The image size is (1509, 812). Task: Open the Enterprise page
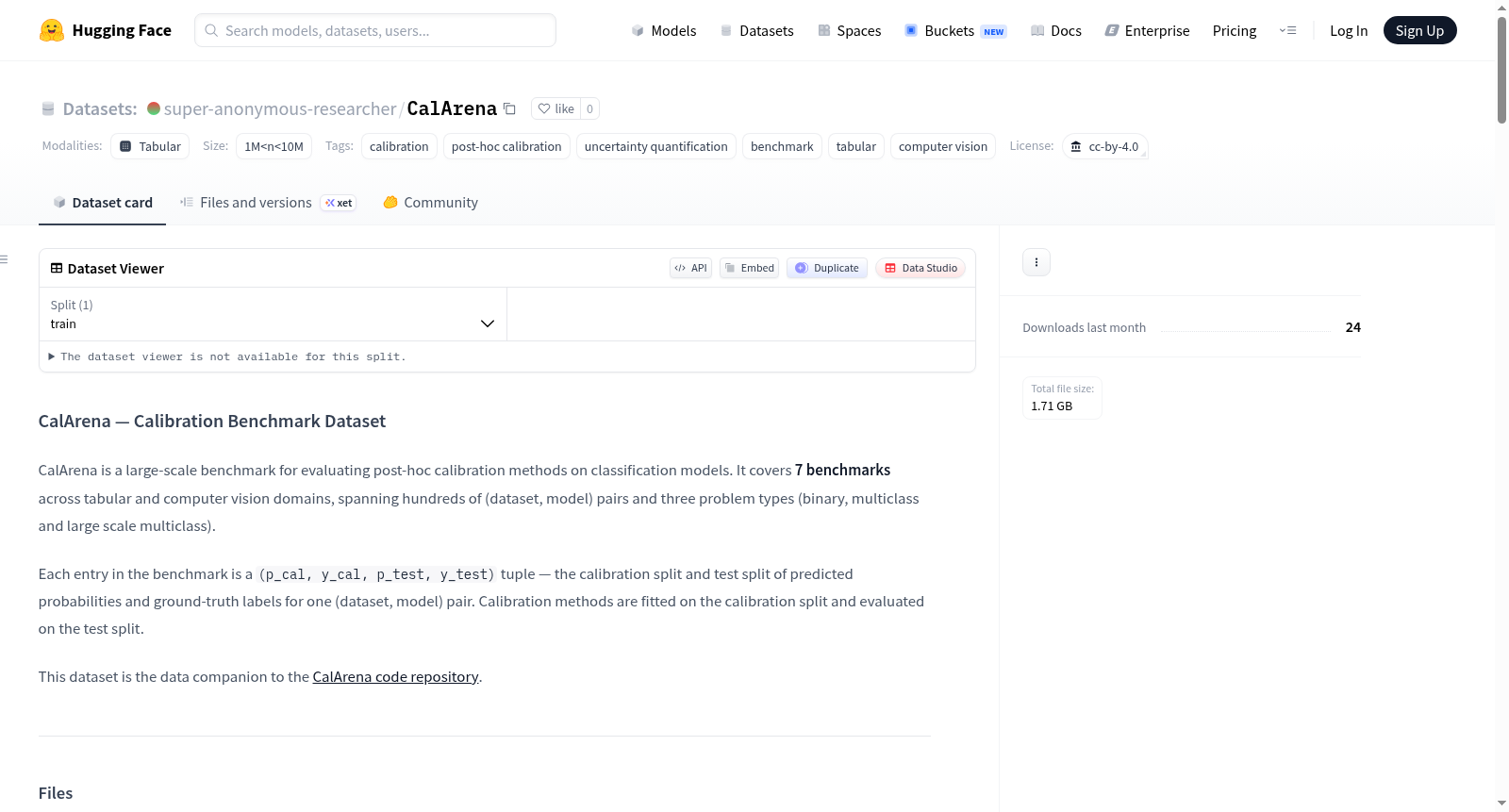(x=1147, y=30)
